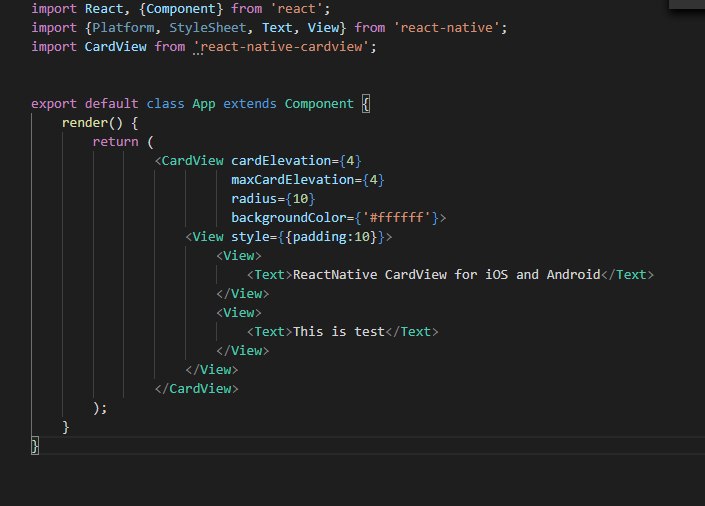Click the Component name in React import
The height and width of the screenshot is (506, 705).
pos(181,9)
